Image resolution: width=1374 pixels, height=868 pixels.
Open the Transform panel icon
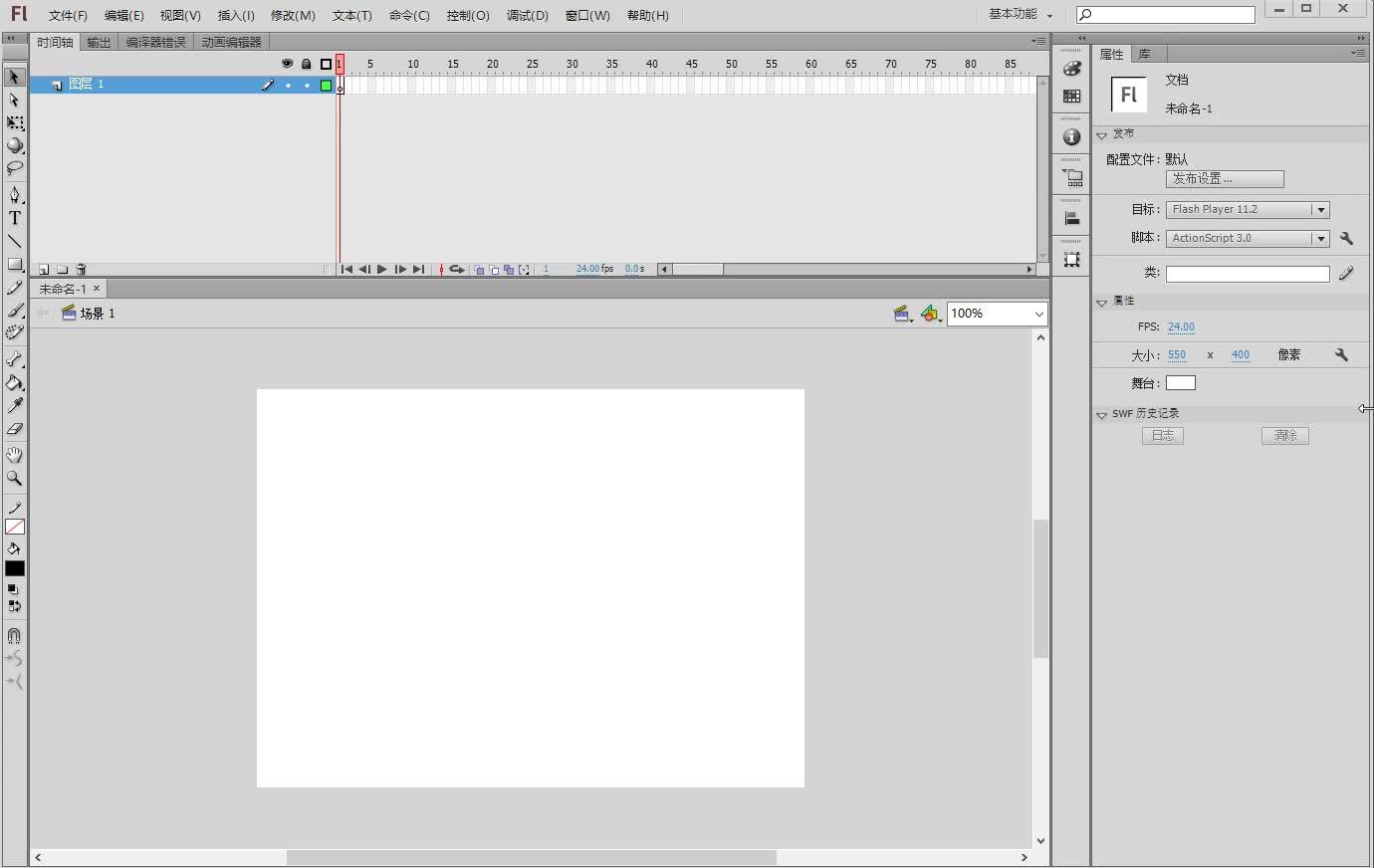1071,259
